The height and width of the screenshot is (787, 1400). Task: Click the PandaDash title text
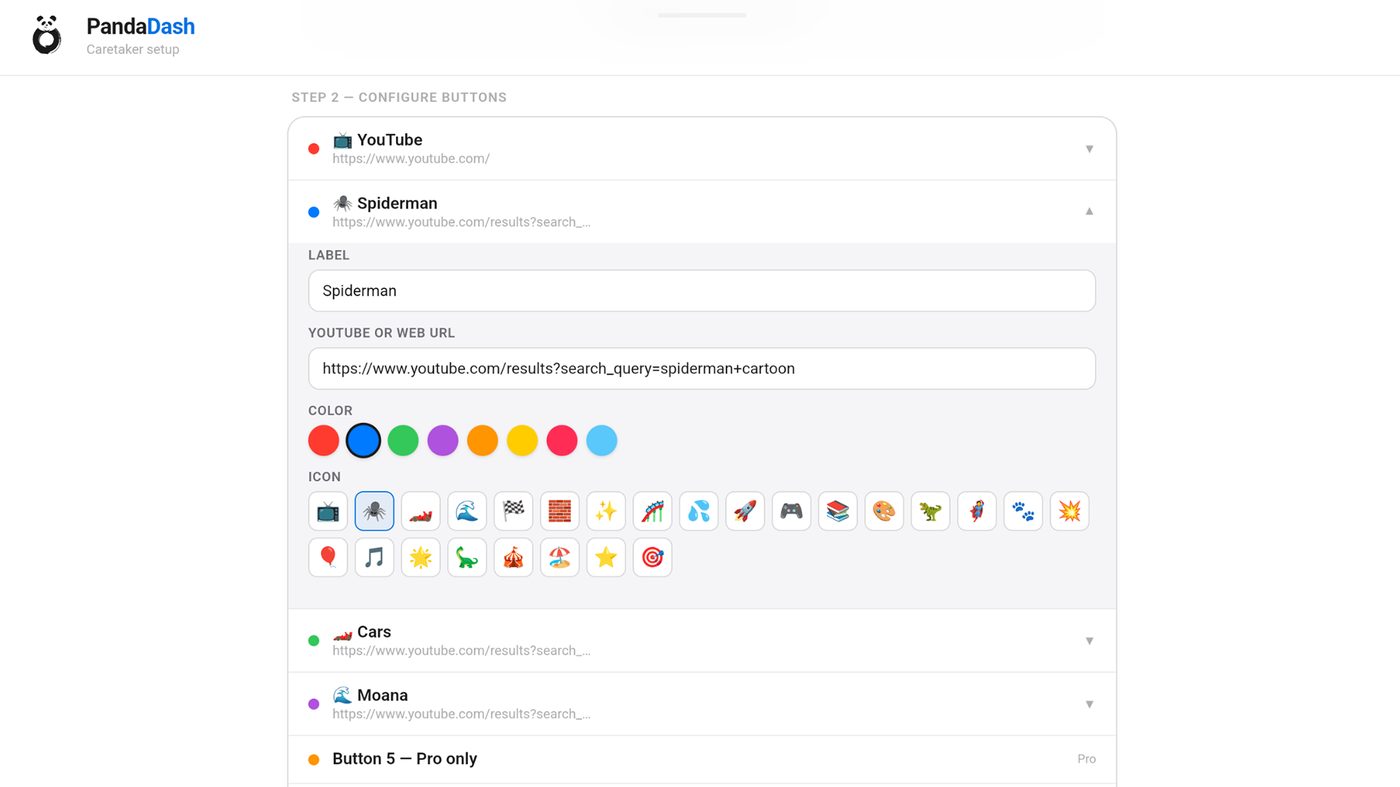(141, 26)
